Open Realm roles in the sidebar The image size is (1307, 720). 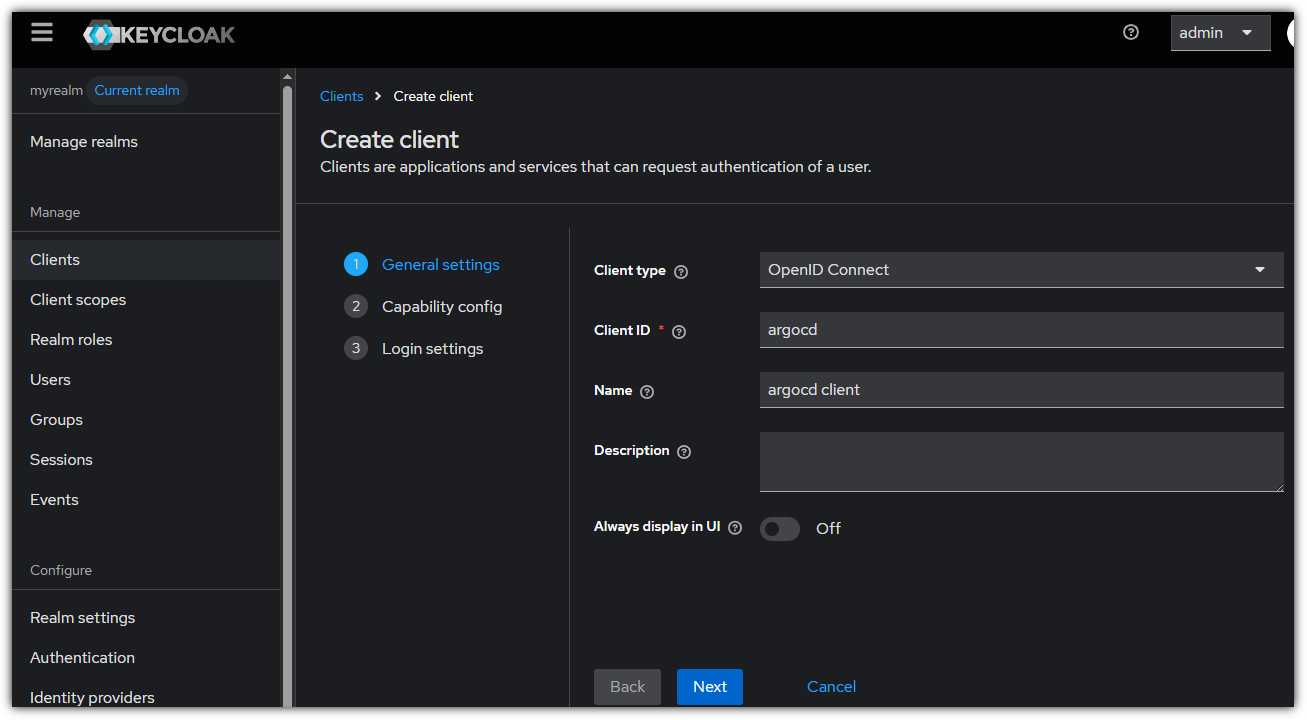click(146, 340)
